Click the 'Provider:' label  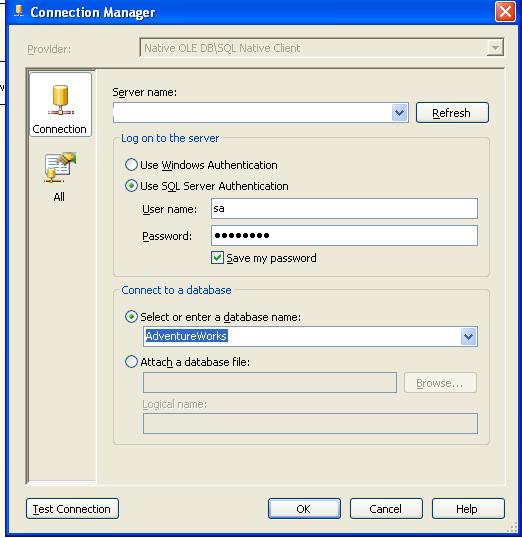(49, 49)
